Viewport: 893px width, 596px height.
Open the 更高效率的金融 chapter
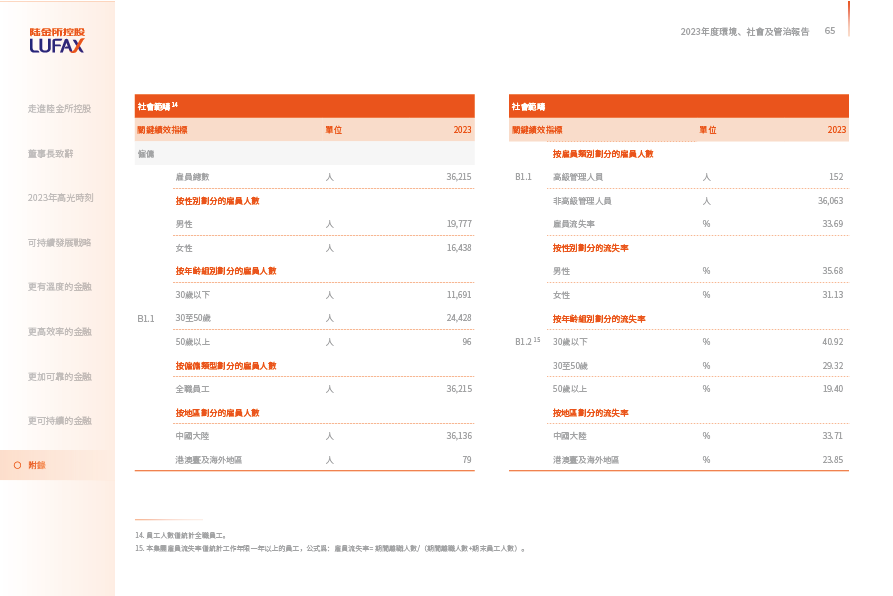(59, 331)
